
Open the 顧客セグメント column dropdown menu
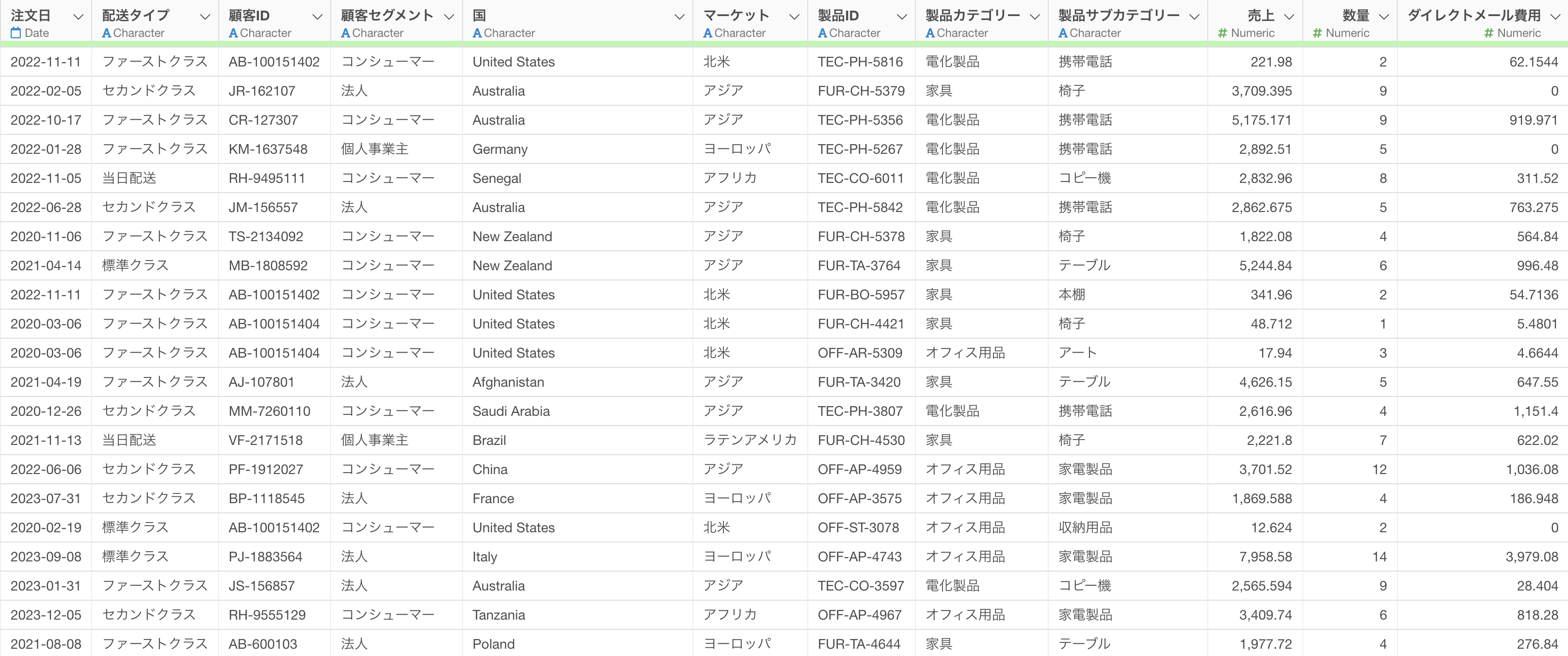pyautogui.click(x=449, y=16)
